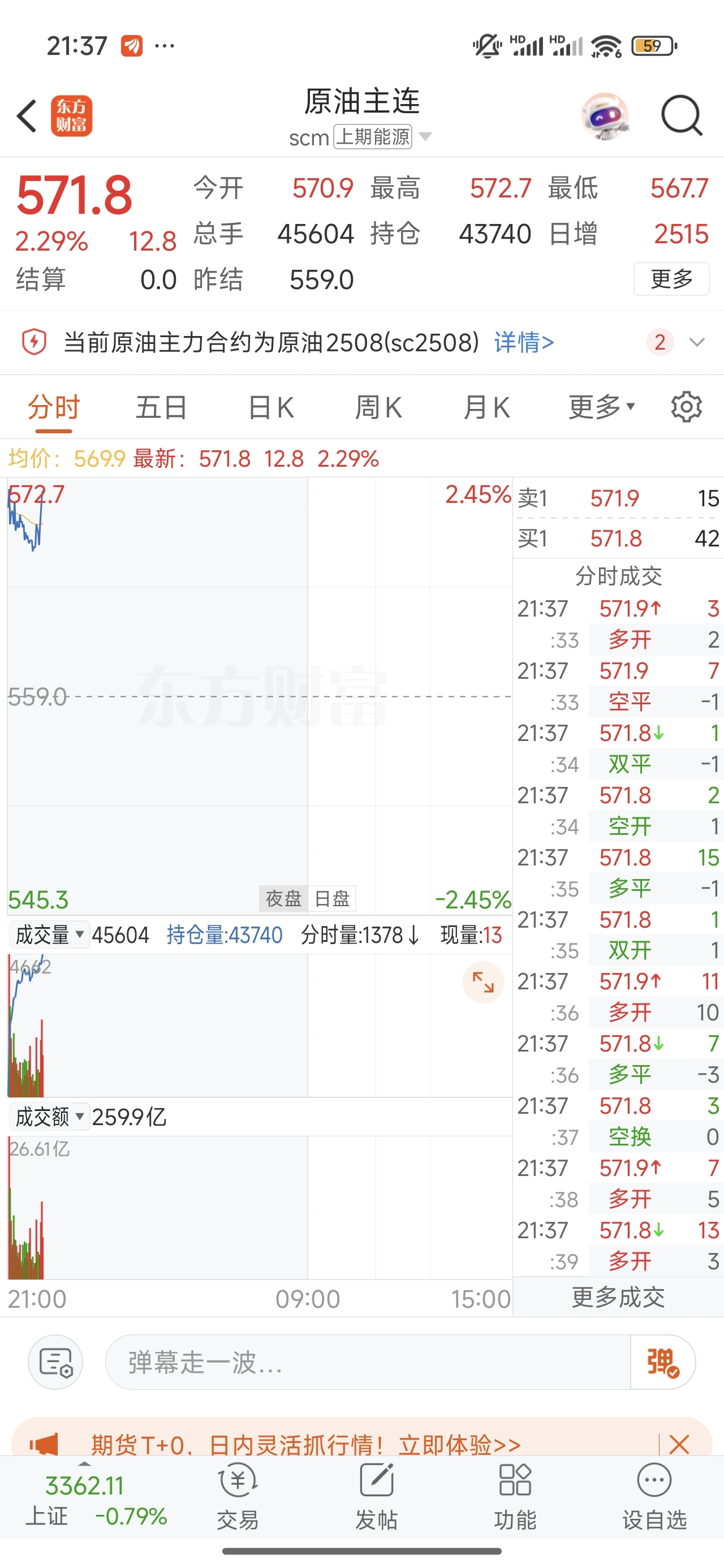
Task: Open chart settings gear icon
Action: tap(686, 407)
